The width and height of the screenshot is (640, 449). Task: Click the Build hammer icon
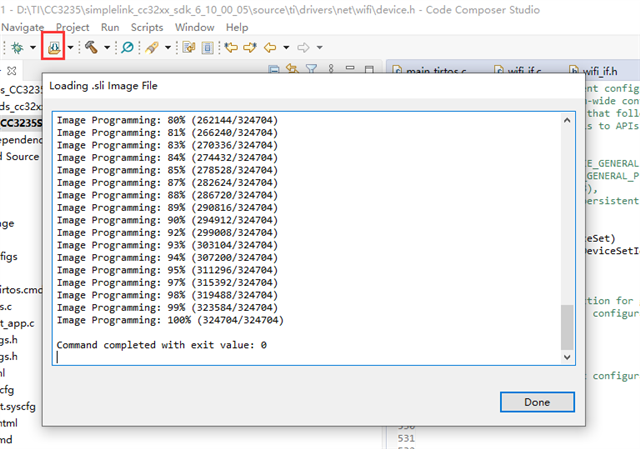91,47
